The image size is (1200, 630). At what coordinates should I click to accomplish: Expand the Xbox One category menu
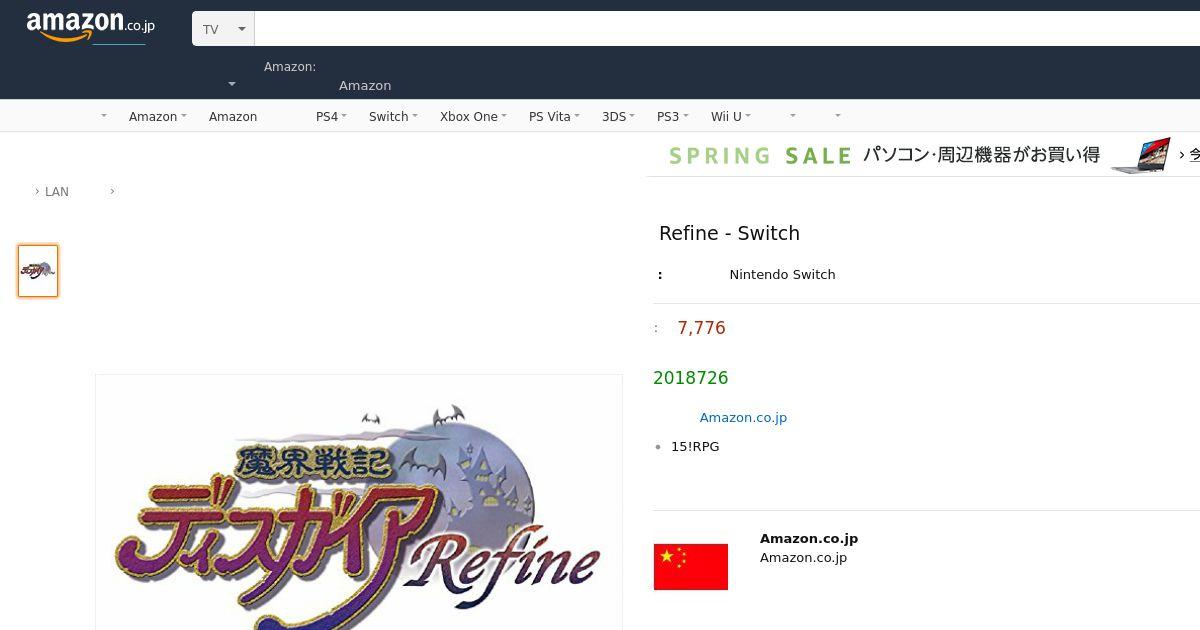tap(473, 116)
